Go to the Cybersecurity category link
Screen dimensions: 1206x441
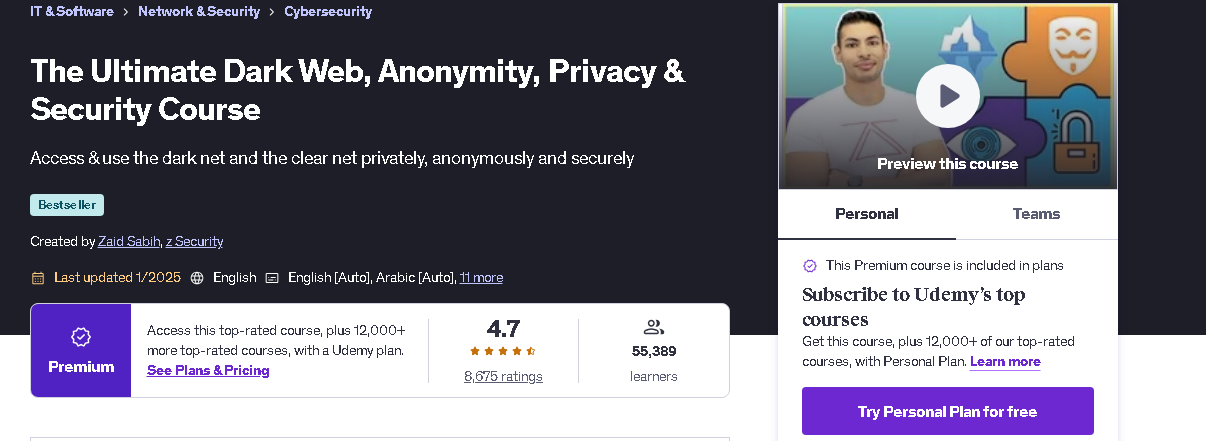click(328, 12)
